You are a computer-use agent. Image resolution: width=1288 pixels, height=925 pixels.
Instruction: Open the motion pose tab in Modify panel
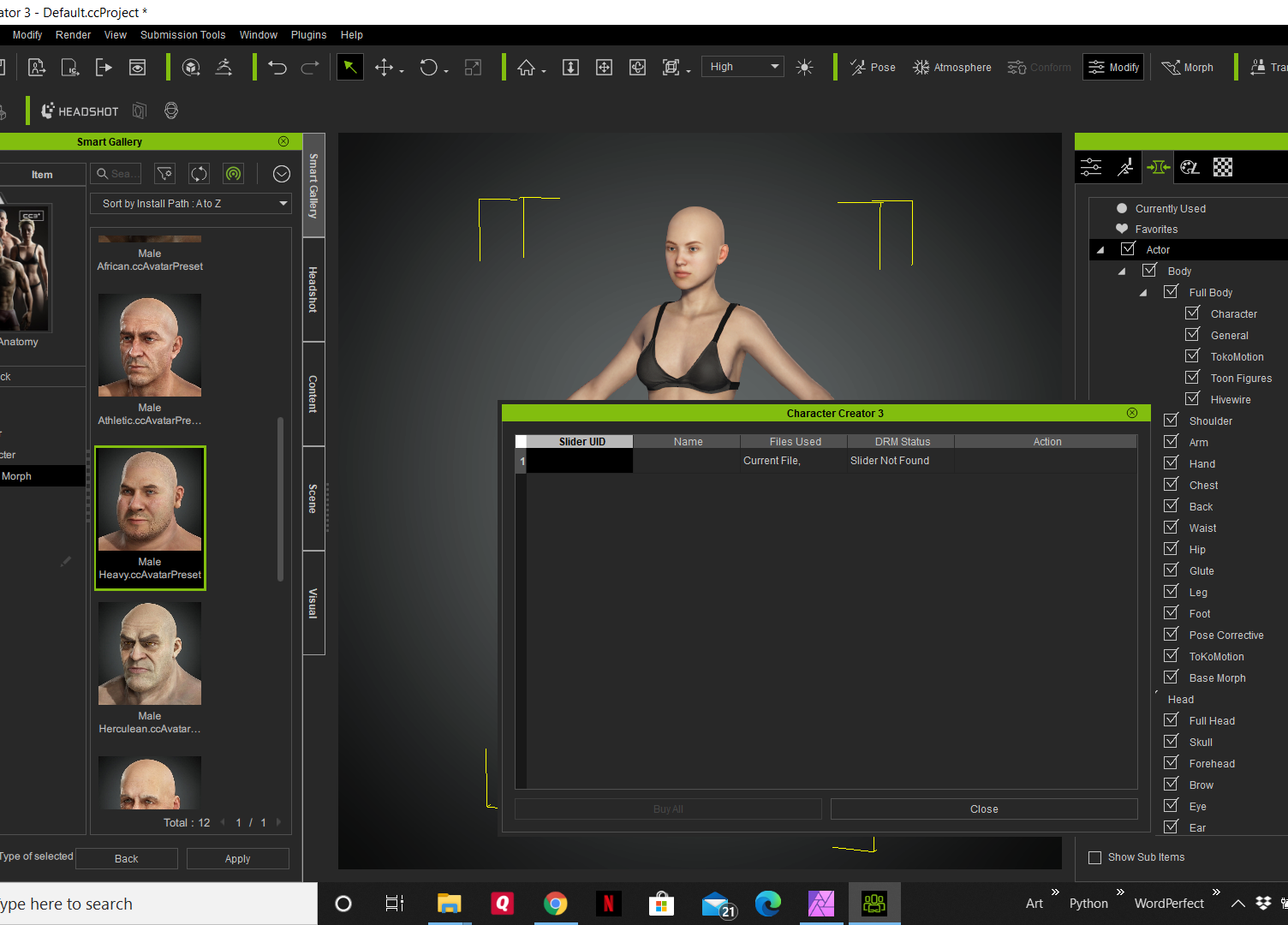coord(1125,167)
